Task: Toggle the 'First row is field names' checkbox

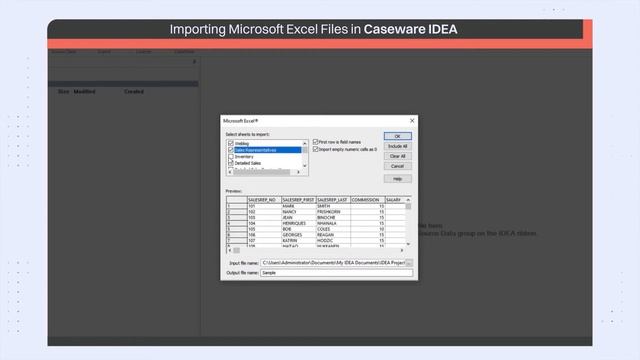Action: pyautogui.click(x=315, y=142)
